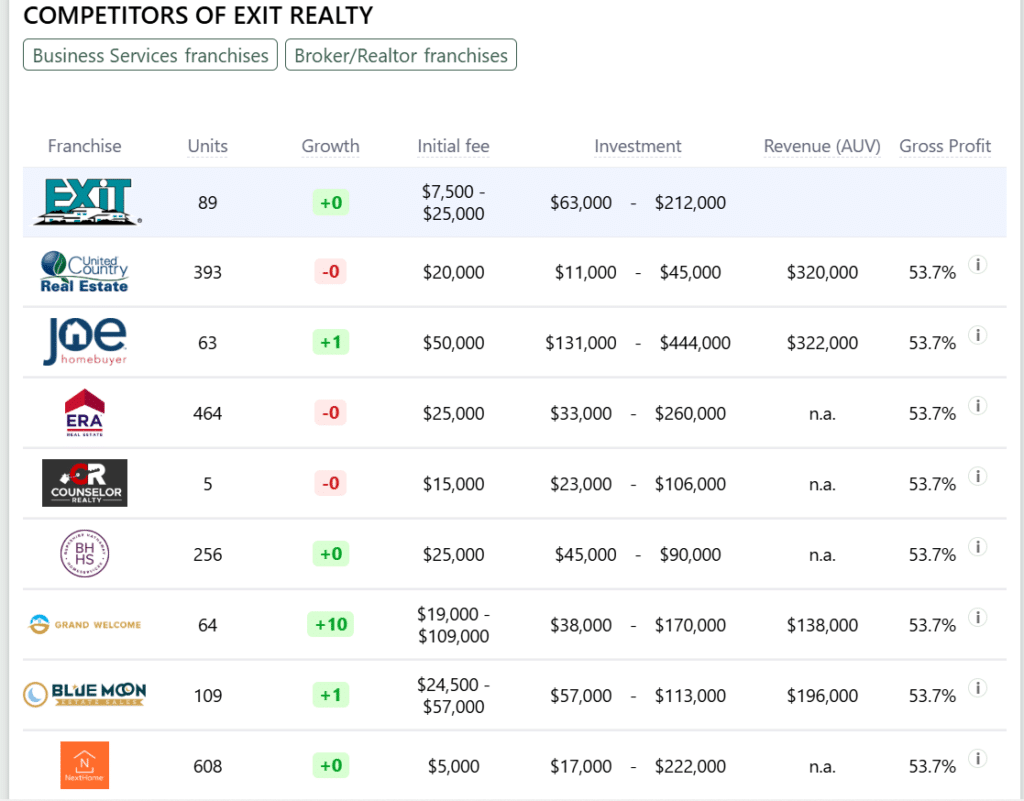Click the 464 units value

coord(208,413)
